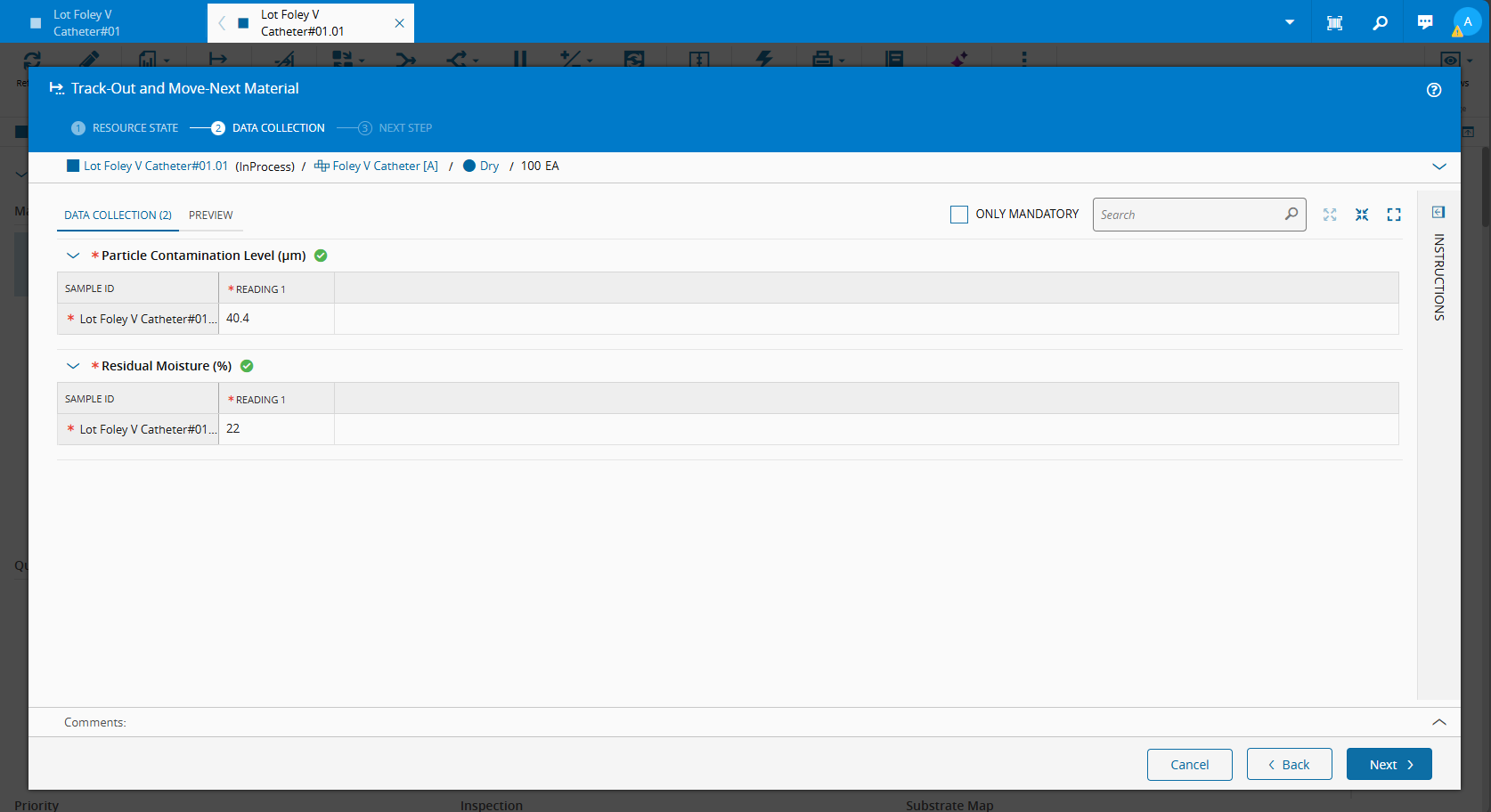
Task: Open help for Track-Out wizard
Action: click(1434, 89)
